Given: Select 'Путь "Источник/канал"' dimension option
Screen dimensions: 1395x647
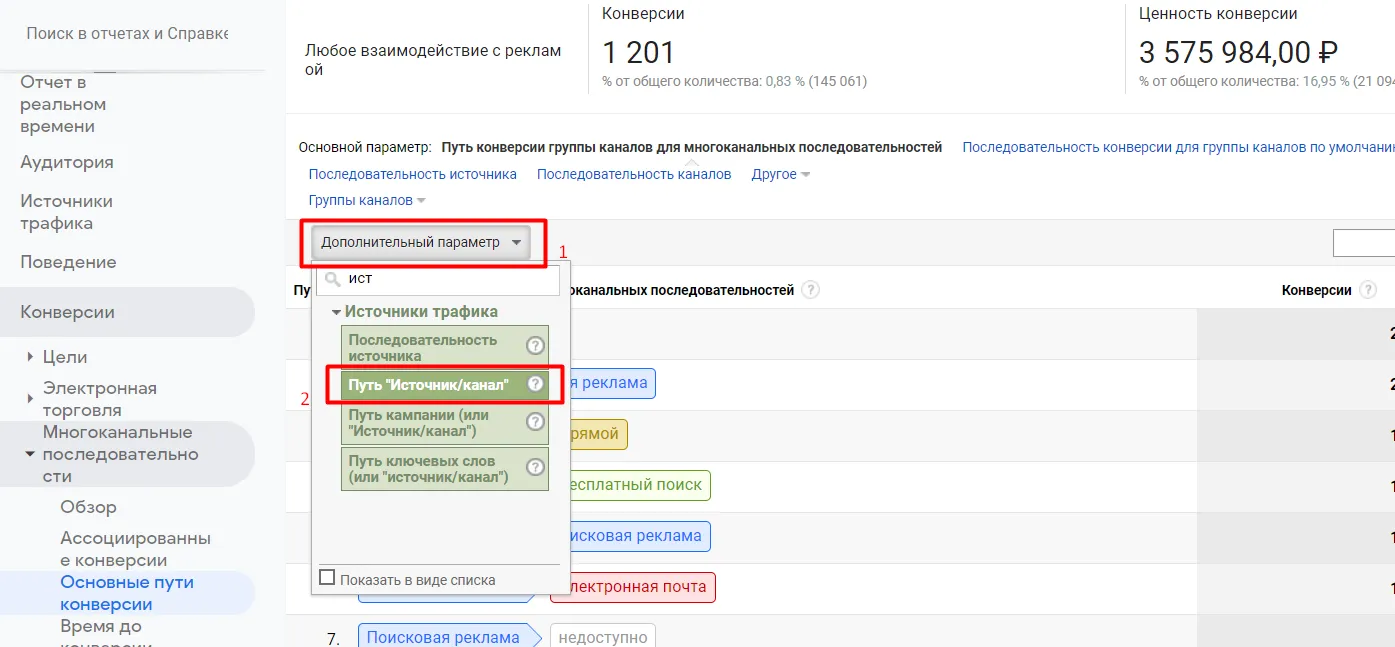Looking at the screenshot, I should coord(445,383).
